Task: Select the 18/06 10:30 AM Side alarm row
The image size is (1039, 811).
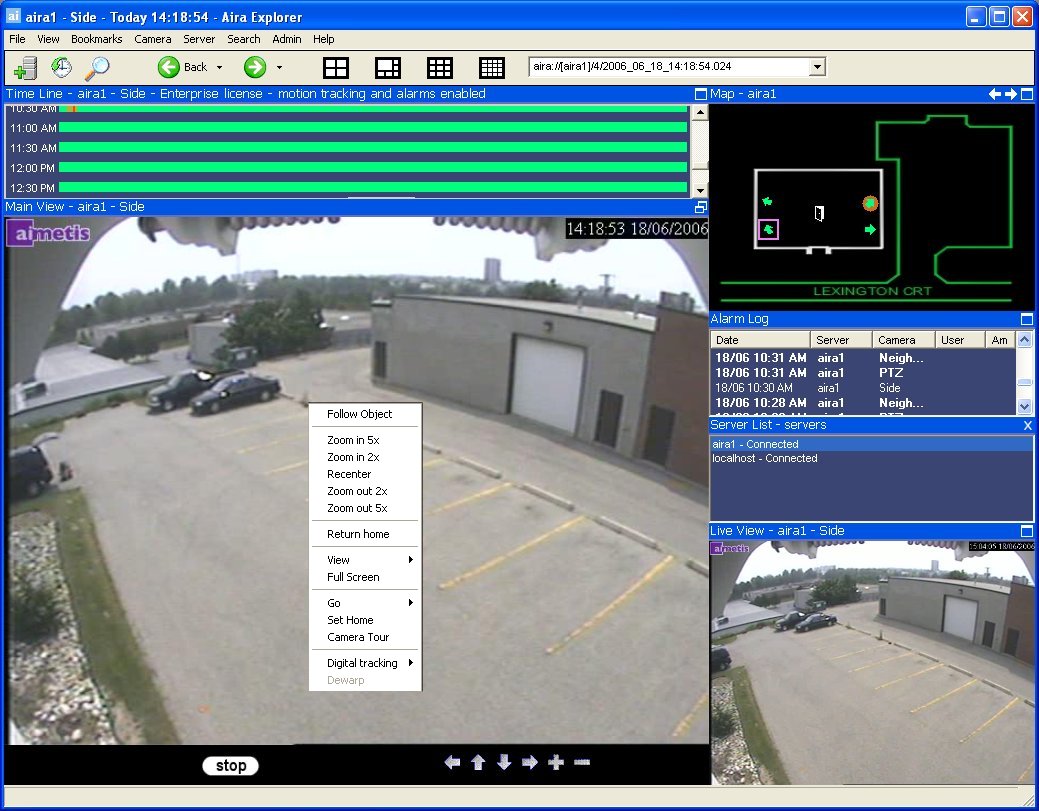Action: click(x=863, y=388)
